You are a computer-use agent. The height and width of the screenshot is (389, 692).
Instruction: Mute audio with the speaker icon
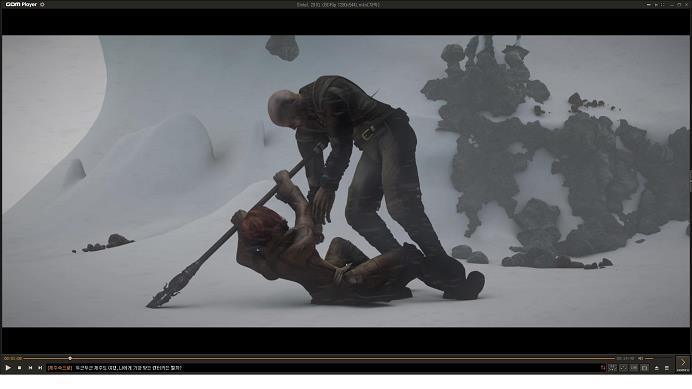tap(640, 359)
